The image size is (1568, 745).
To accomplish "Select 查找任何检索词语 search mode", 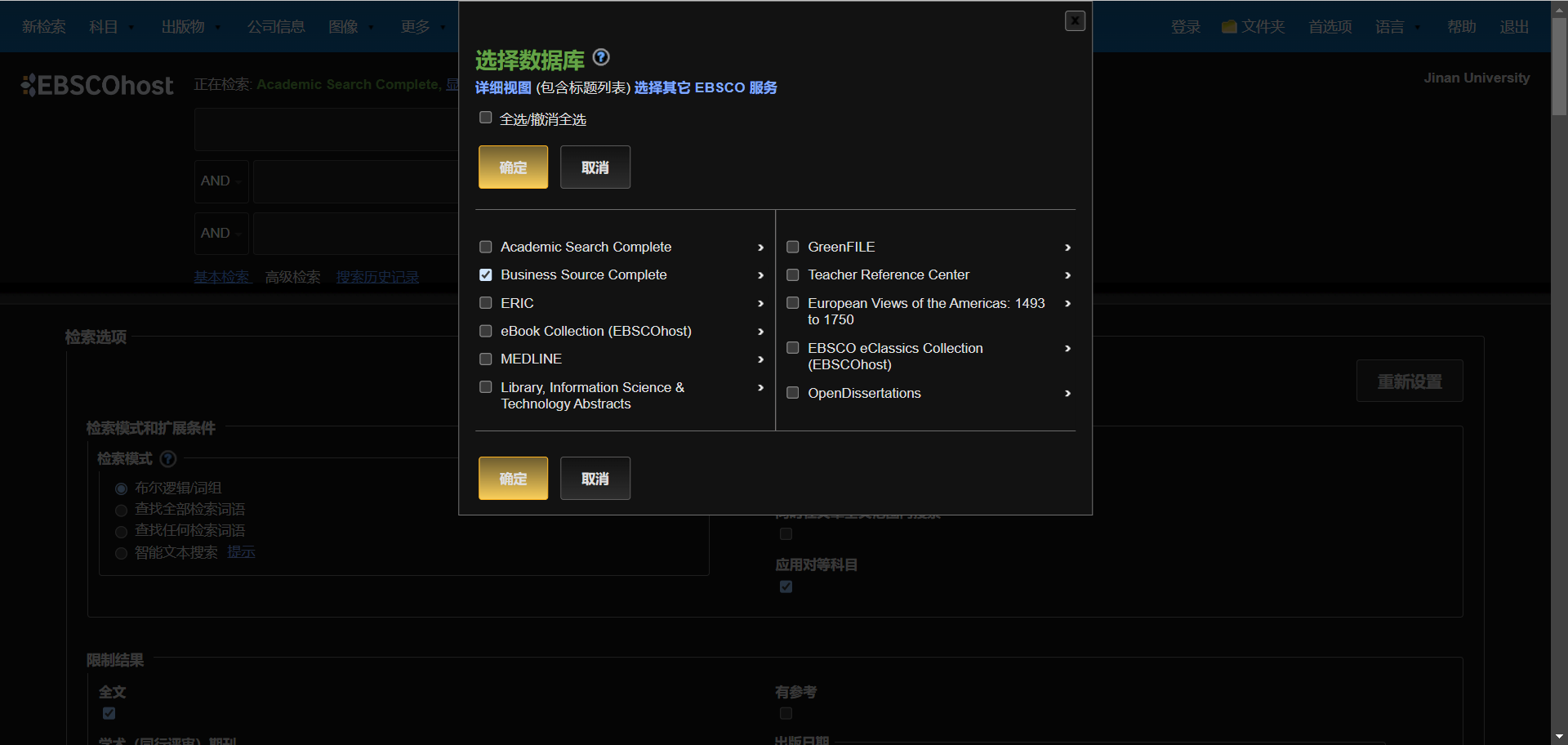I will pyautogui.click(x=121, y=532).
